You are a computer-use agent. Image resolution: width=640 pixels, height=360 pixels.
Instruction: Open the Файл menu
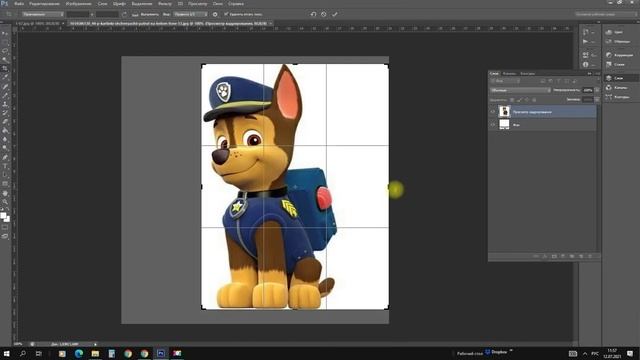19,4
